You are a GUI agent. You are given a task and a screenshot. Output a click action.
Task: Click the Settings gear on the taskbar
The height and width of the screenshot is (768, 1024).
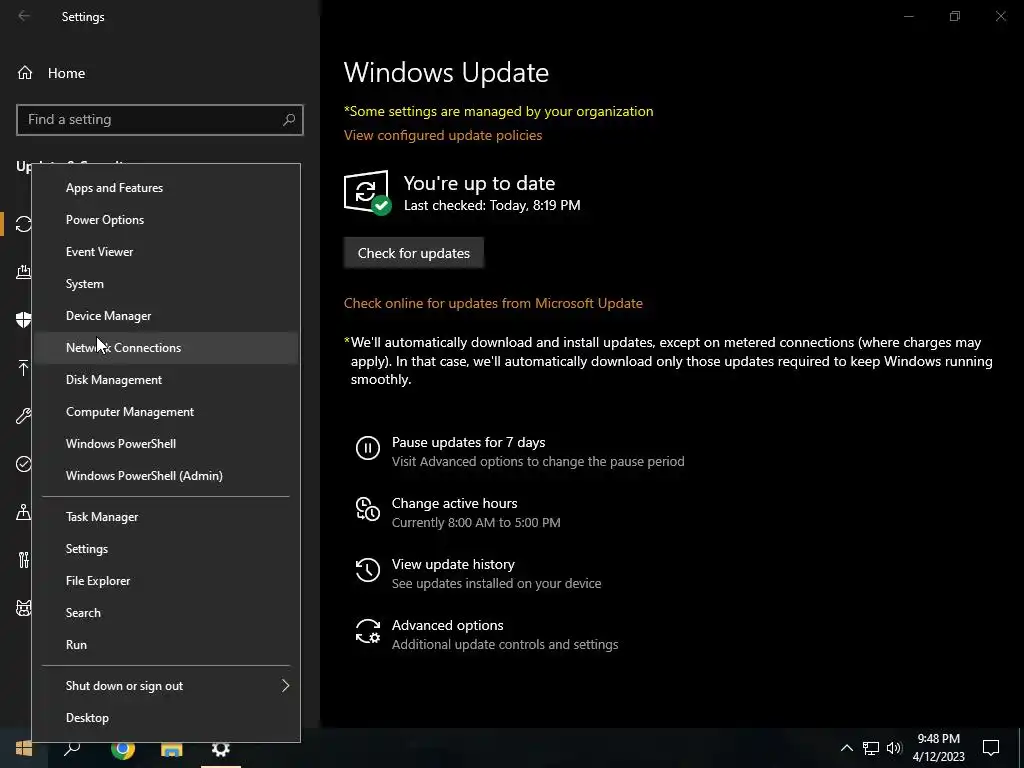[221, 748]
